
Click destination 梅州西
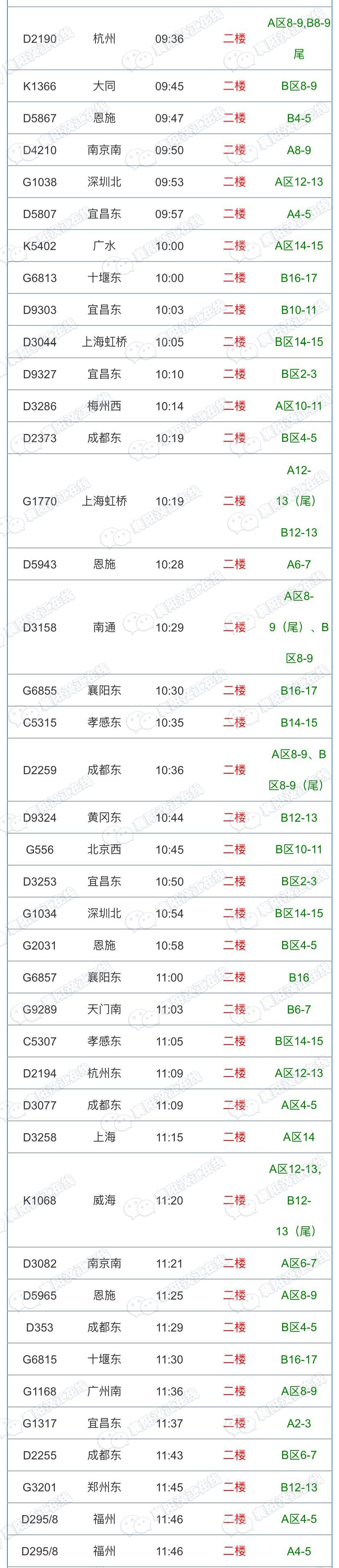pyautogui.click(x=104, y=406)
